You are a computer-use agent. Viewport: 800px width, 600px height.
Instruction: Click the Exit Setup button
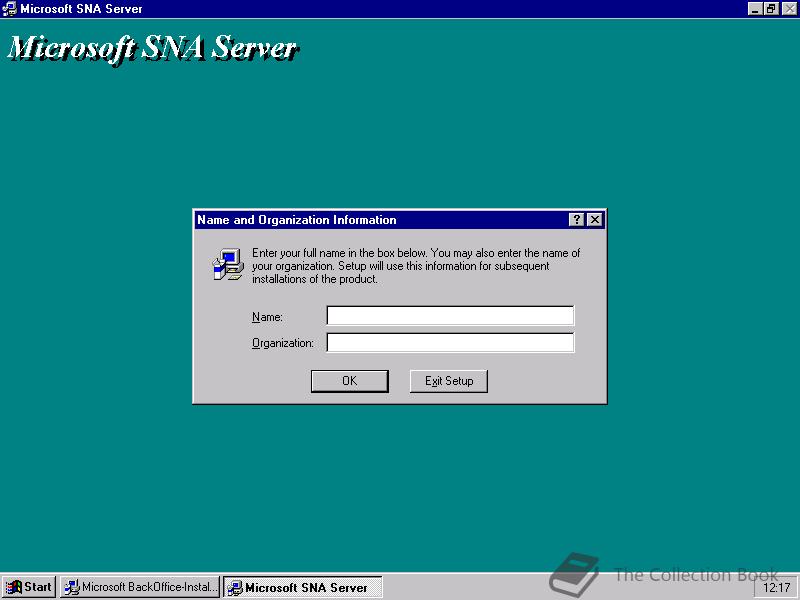click(x=448, y=381)
